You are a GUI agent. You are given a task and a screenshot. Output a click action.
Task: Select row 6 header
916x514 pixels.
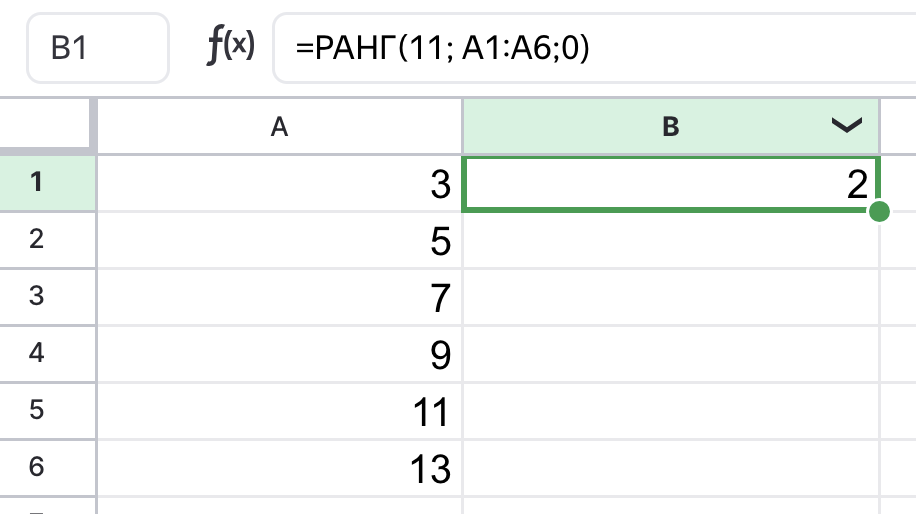[x=38, y=468]
